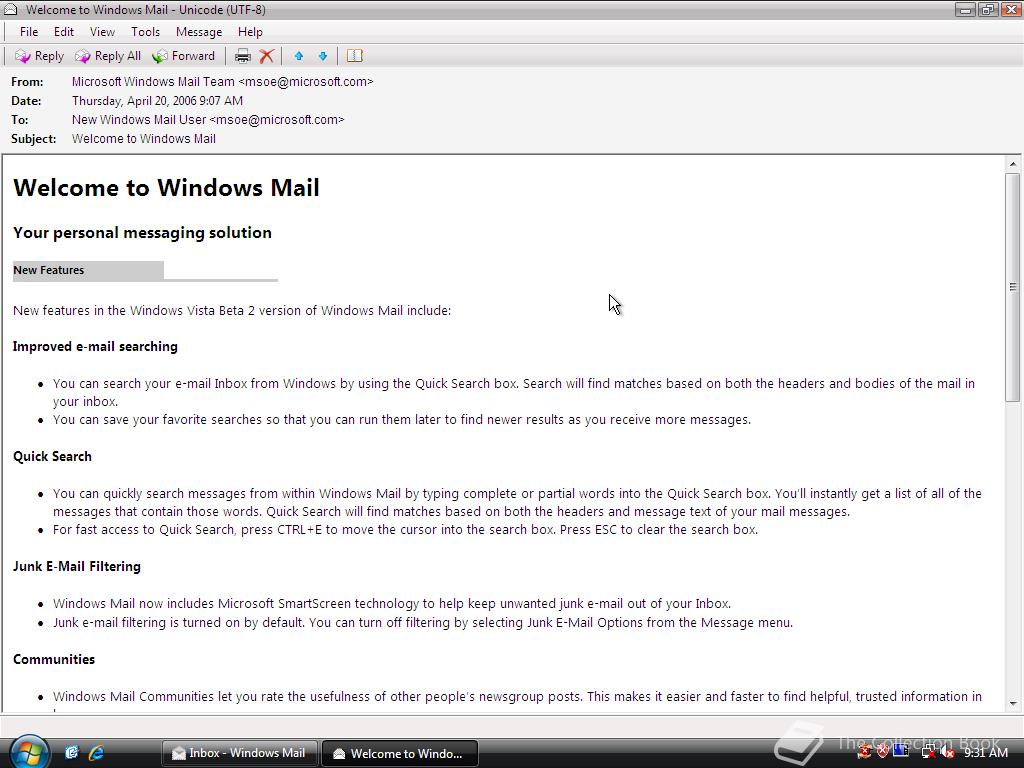Forward this message
Image resolution: width=1024 pixels, height=768 pixels.
pos(184,56)
